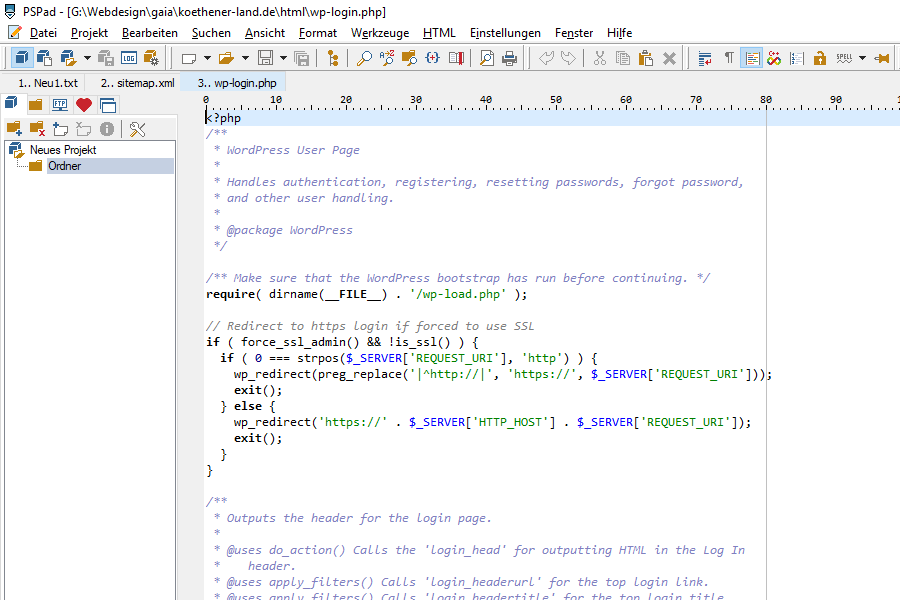Click the Save floppy disk icon
900x600 pixels.
coord(265,58)
